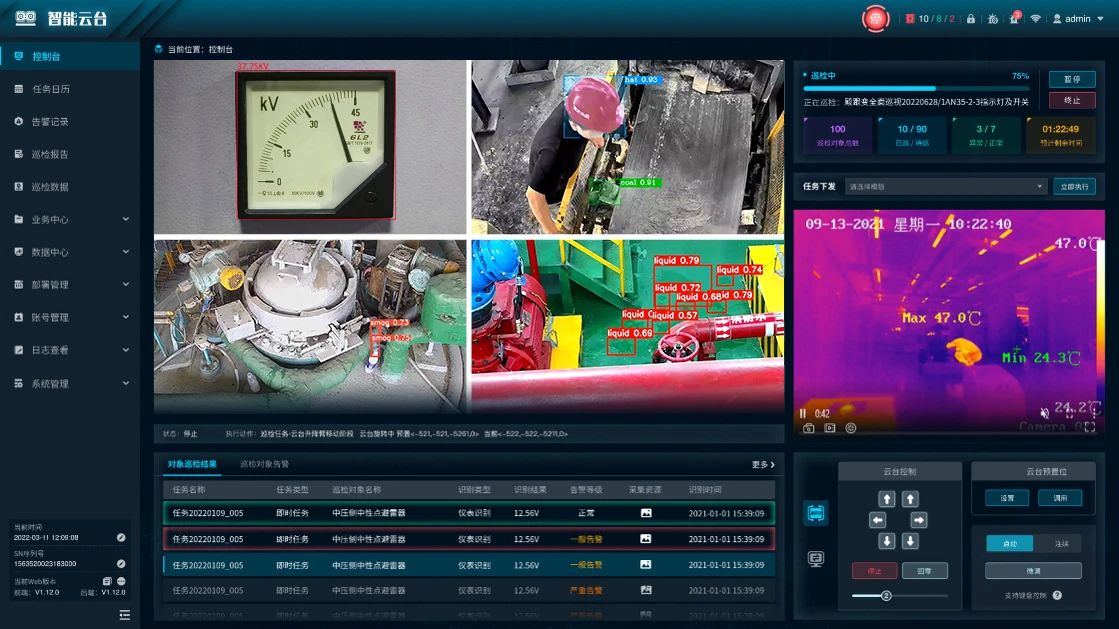Enter fullscreen on the thermal video
The width and height of the screenshot is (1119, 629).
[1089, 427]
